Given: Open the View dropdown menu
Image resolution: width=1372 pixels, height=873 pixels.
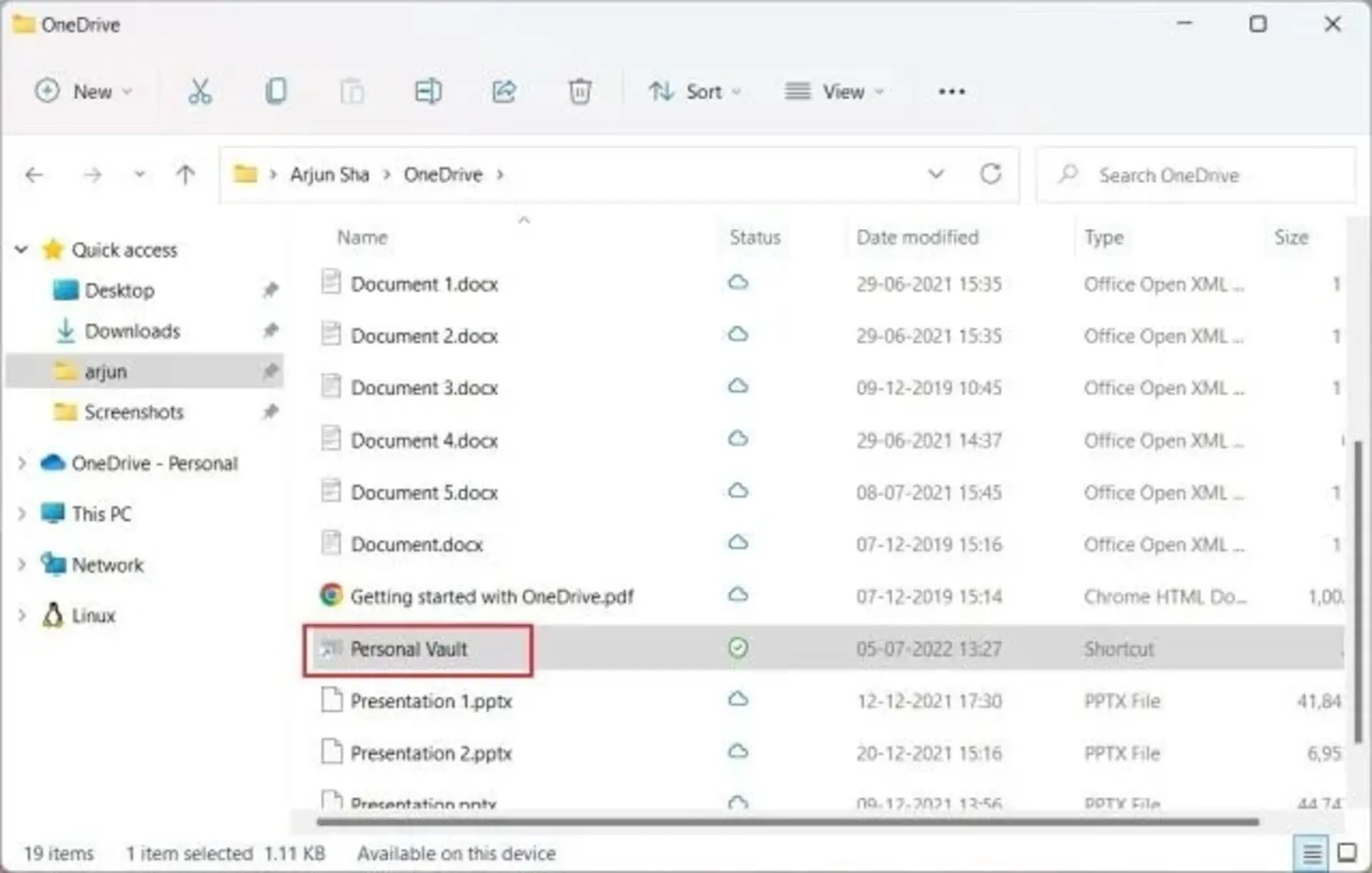Looking at the screenshot, I should (x=835, y=92).
